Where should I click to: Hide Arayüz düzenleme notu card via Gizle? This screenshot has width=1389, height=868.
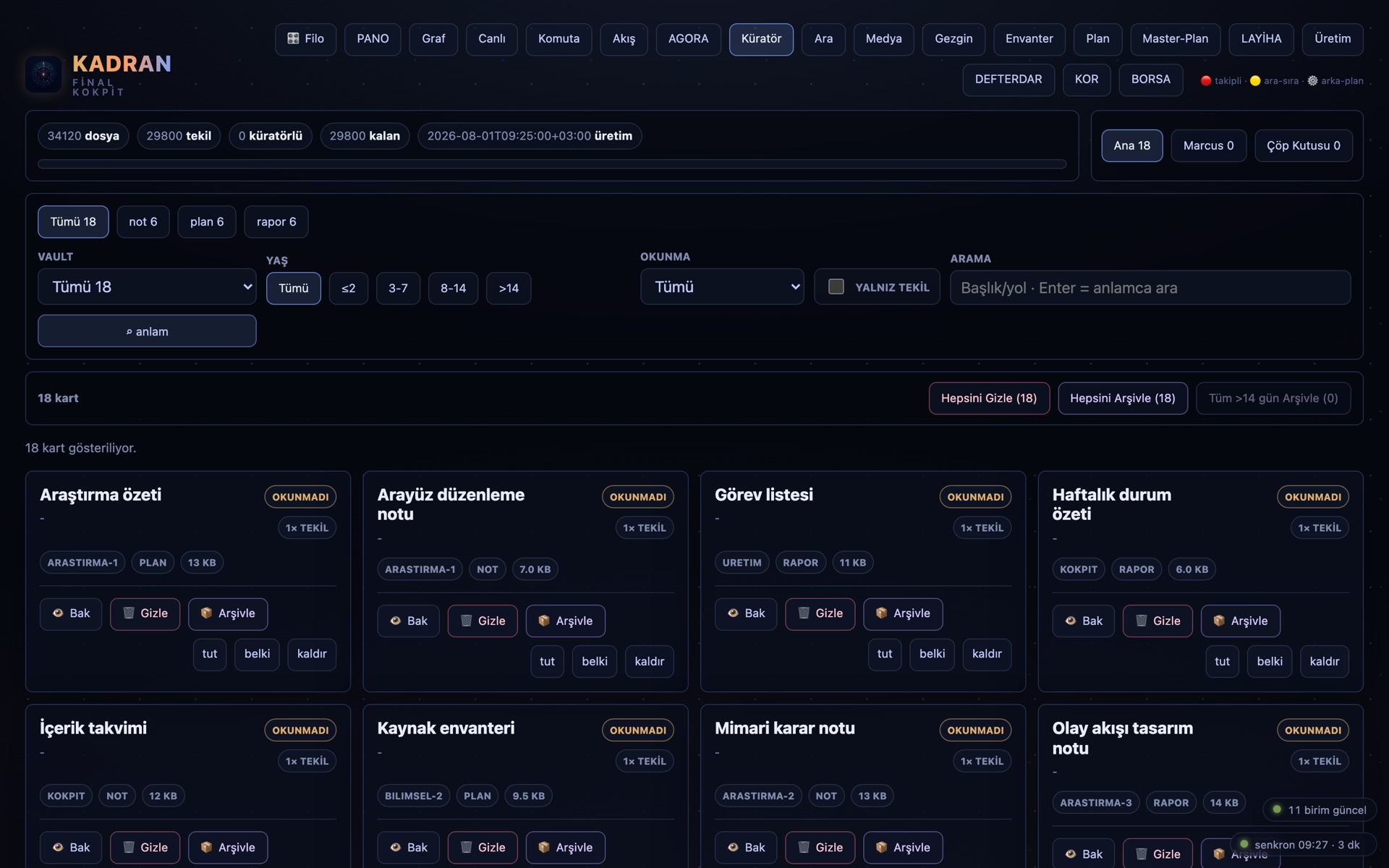(x=483, y=621)
